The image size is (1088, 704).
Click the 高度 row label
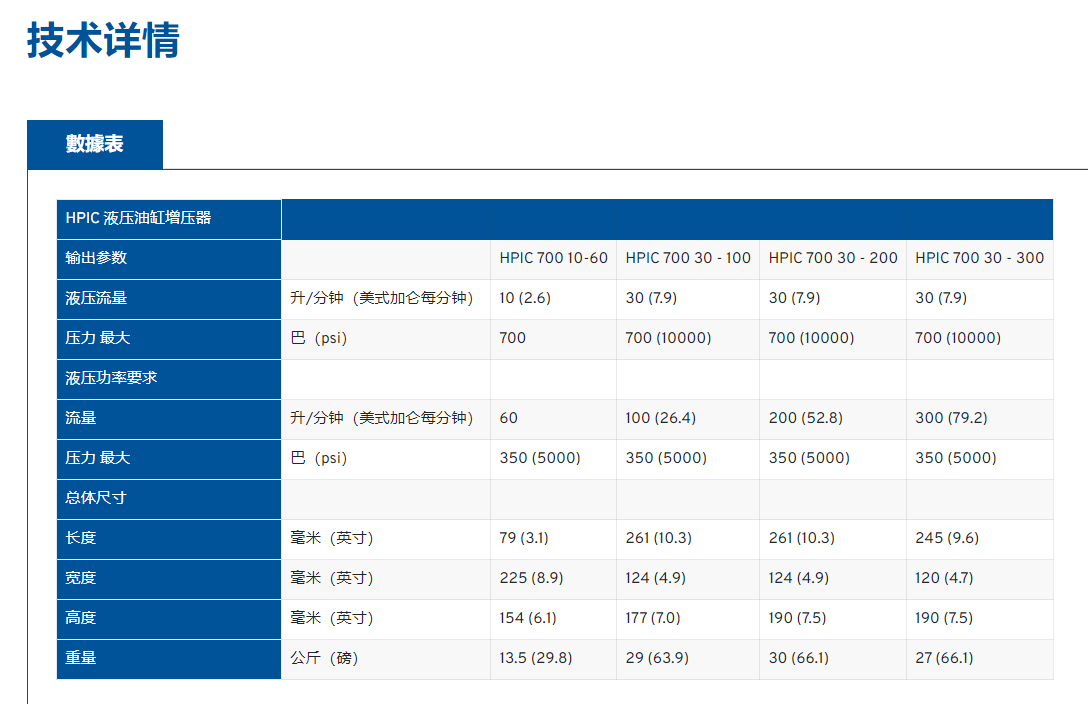tap(82, 618)
